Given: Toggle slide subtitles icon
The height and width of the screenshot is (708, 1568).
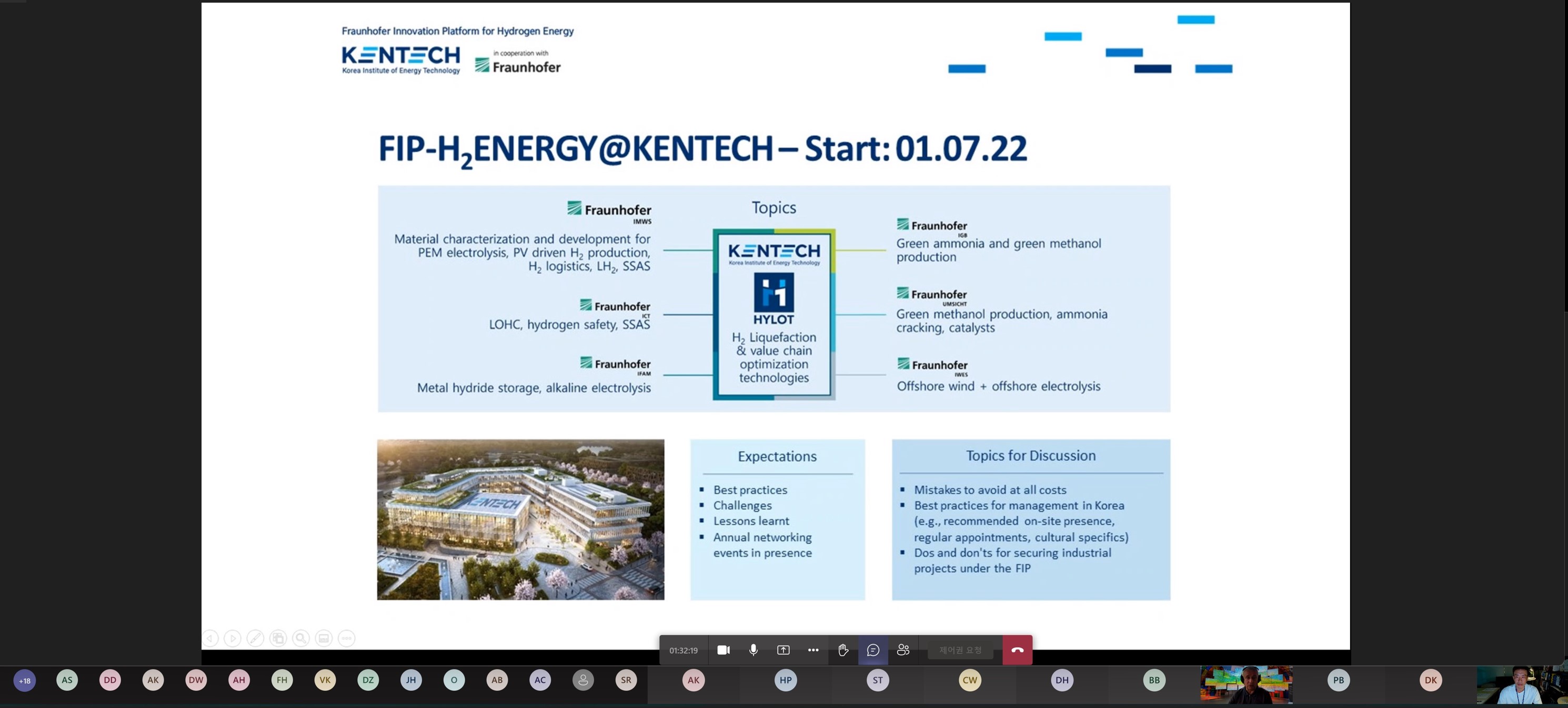Looking at the screenshot, I should pyautogui.click(x=324, y=639).
